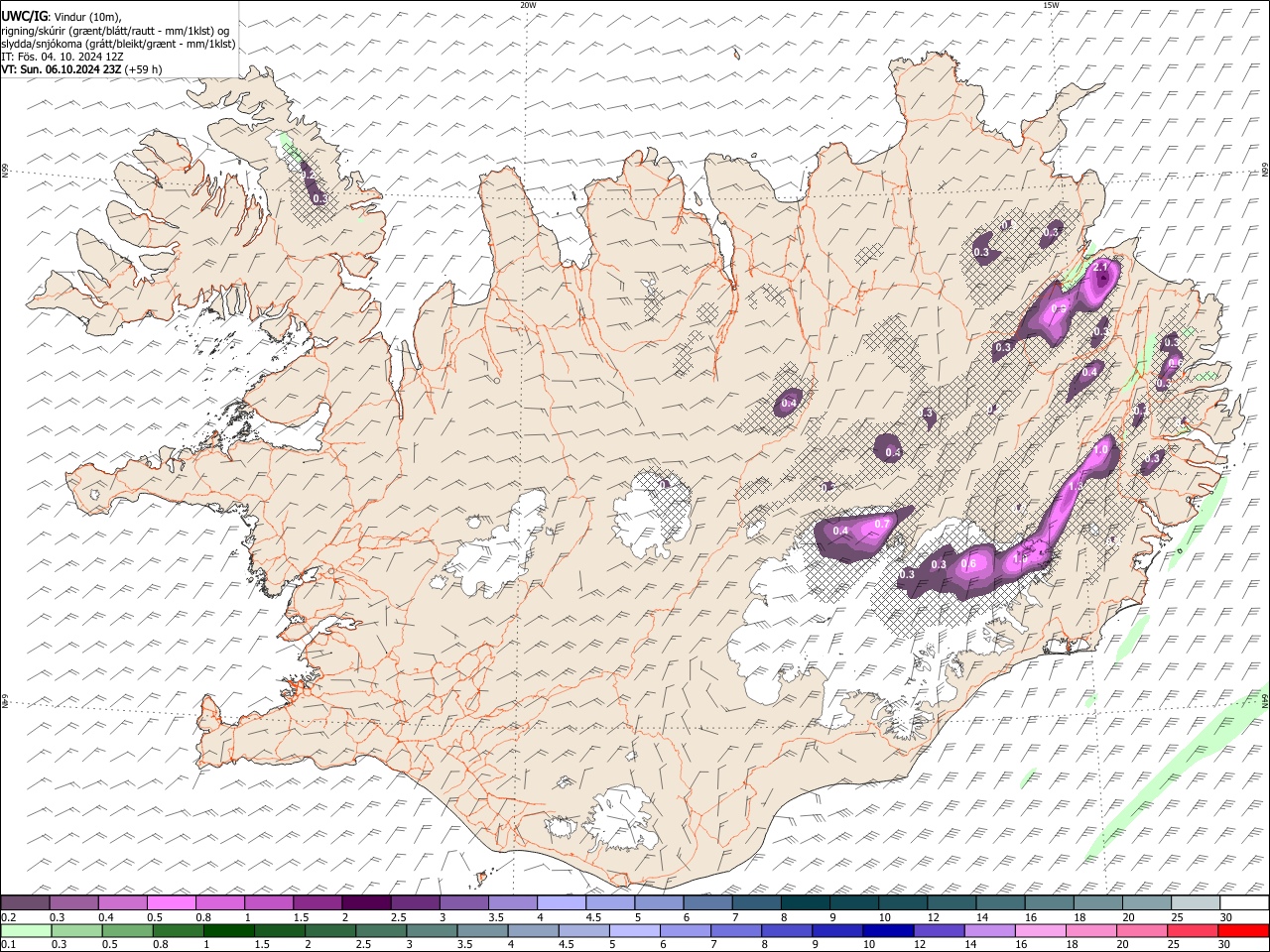
Task: Click the 'rigning/skúrir' legend description line
Action: point(115,30)
